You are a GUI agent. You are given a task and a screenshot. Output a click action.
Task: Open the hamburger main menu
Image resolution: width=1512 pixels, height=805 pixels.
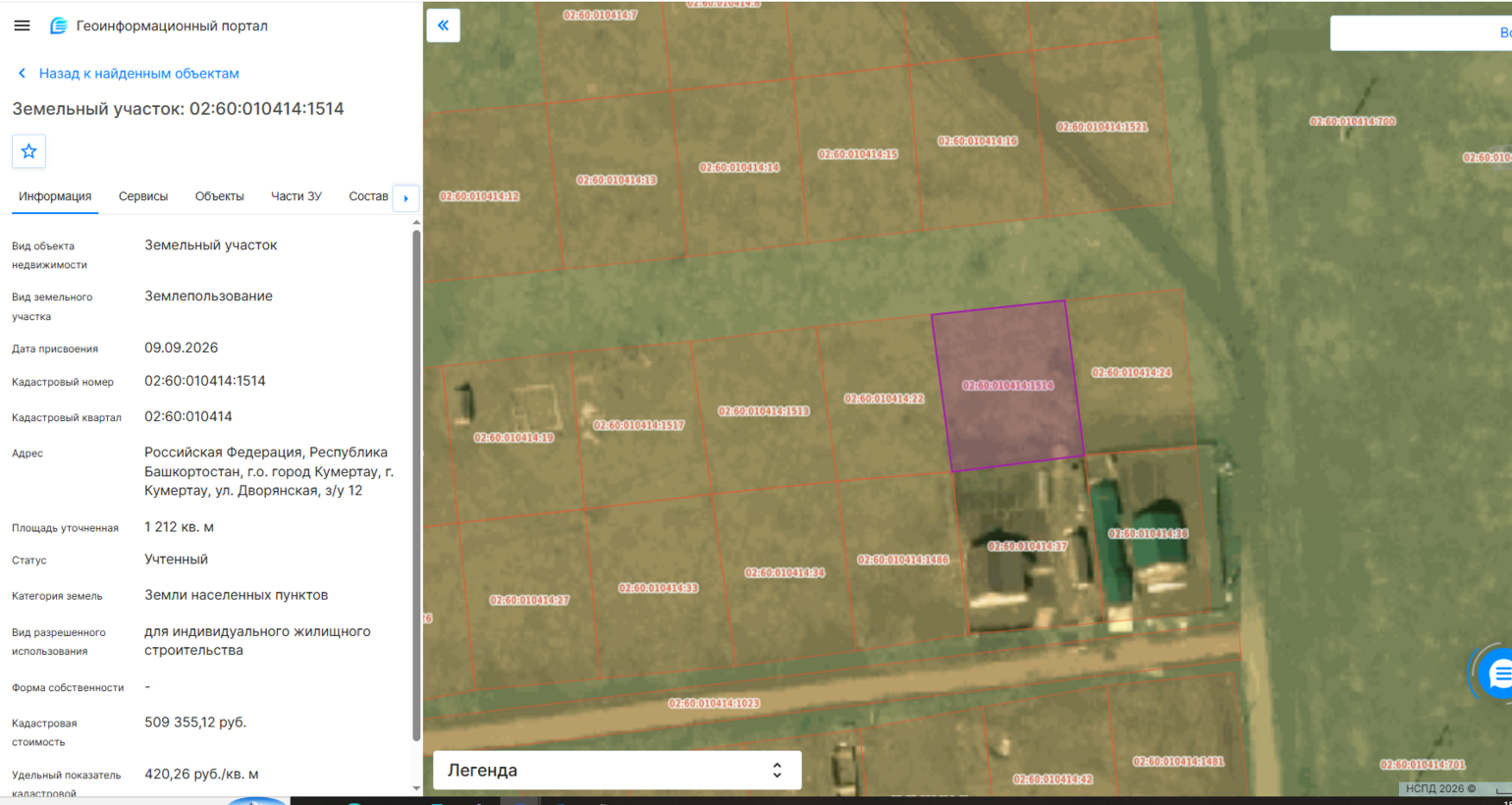pyautogui.click(x=22, y=26)
